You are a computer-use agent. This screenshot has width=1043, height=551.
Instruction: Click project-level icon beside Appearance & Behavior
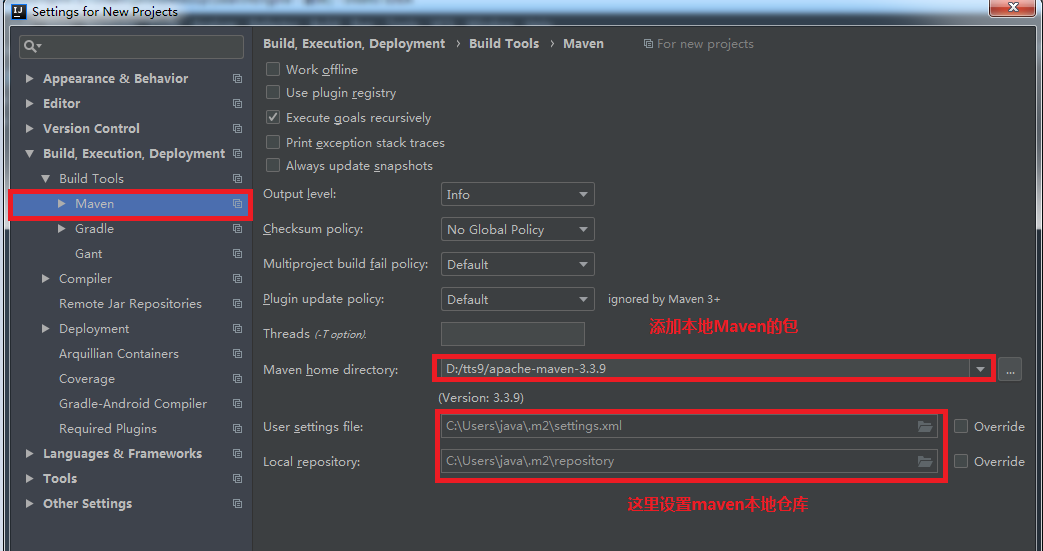point(237,79)
